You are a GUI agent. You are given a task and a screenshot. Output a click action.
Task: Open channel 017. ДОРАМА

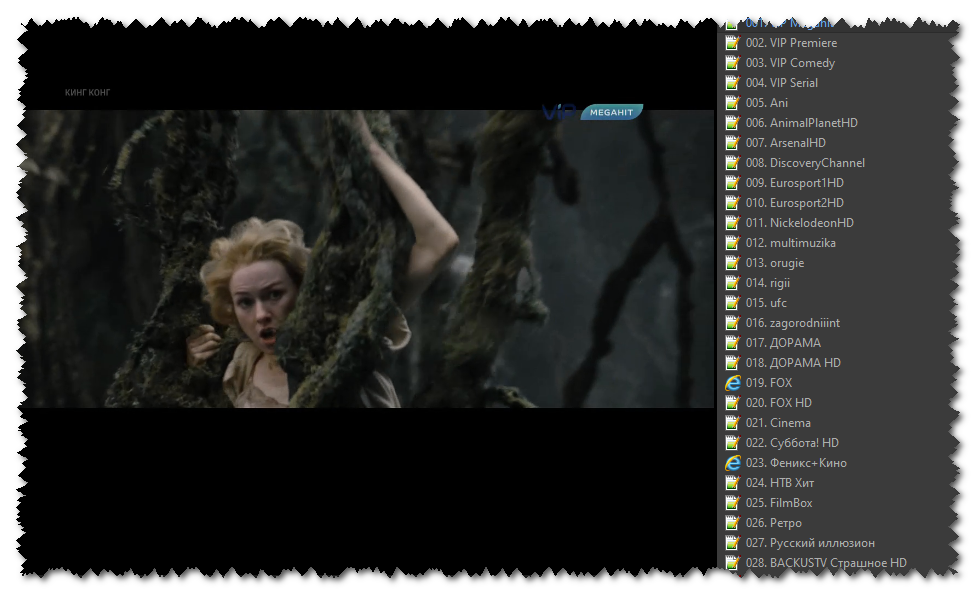(783, 343)
